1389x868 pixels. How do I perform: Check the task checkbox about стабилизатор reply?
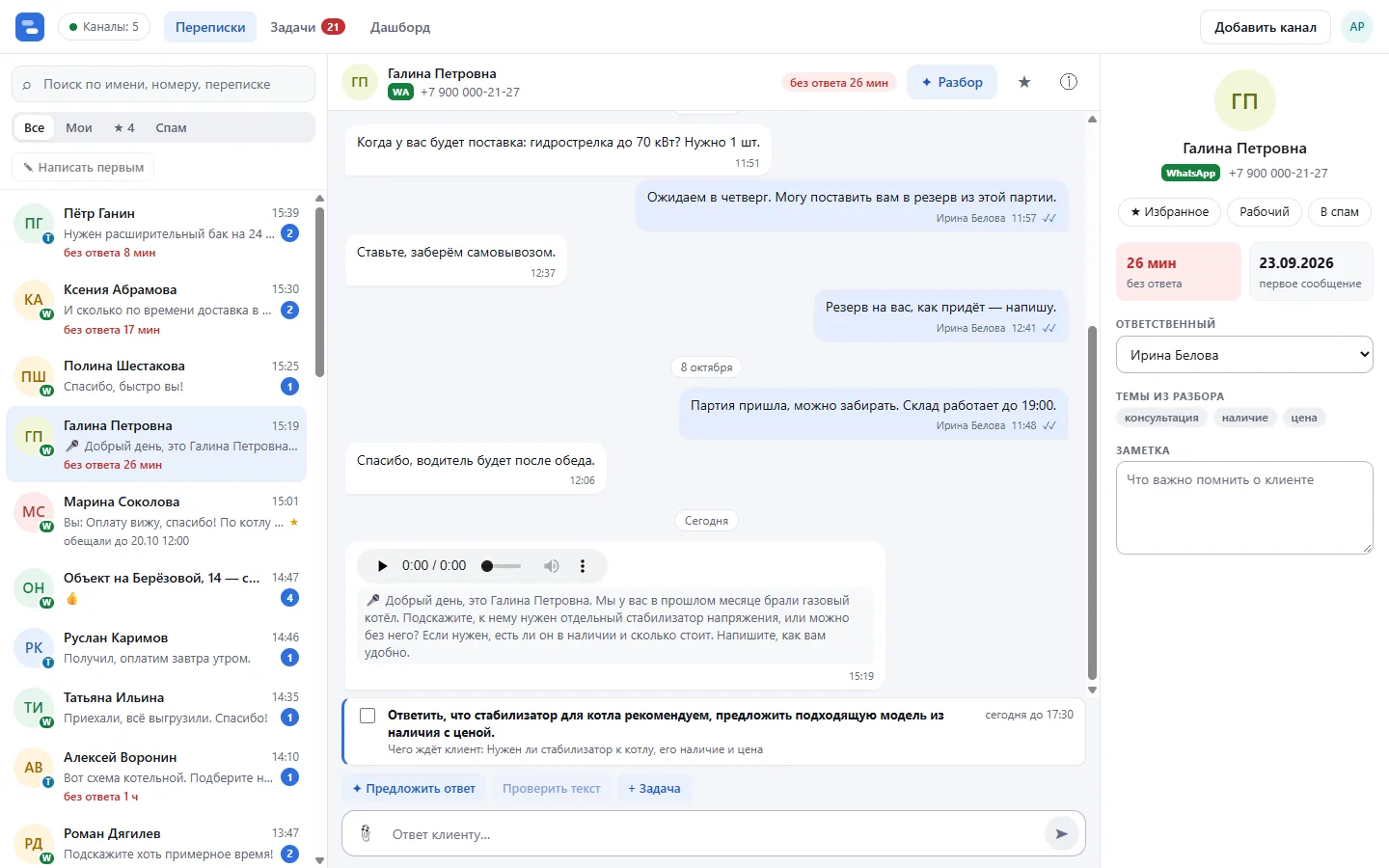(368, 716)
